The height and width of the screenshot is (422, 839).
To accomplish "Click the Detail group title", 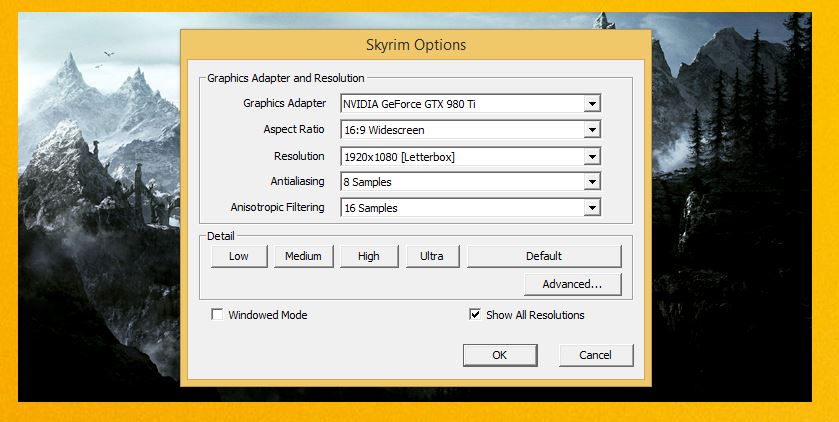I will click(x=220, y=236).
